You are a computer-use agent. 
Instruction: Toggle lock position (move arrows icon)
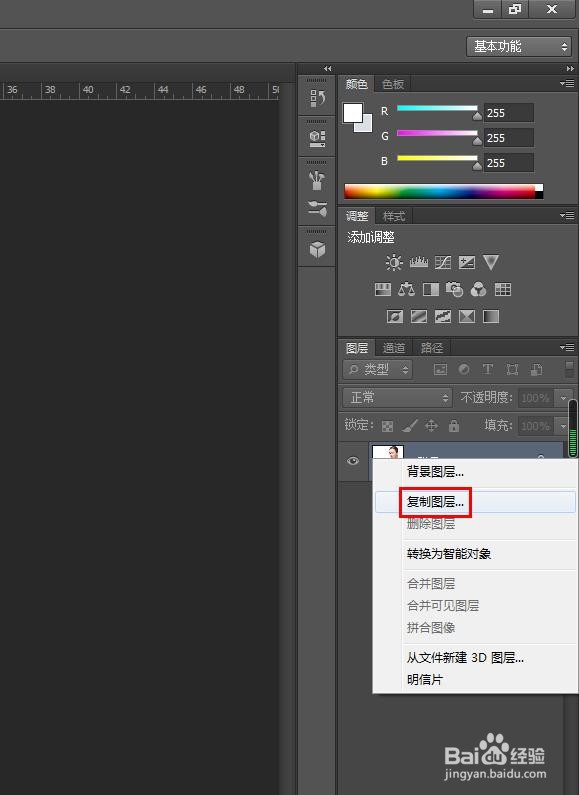pyautogui.click(x=431, y=426)
